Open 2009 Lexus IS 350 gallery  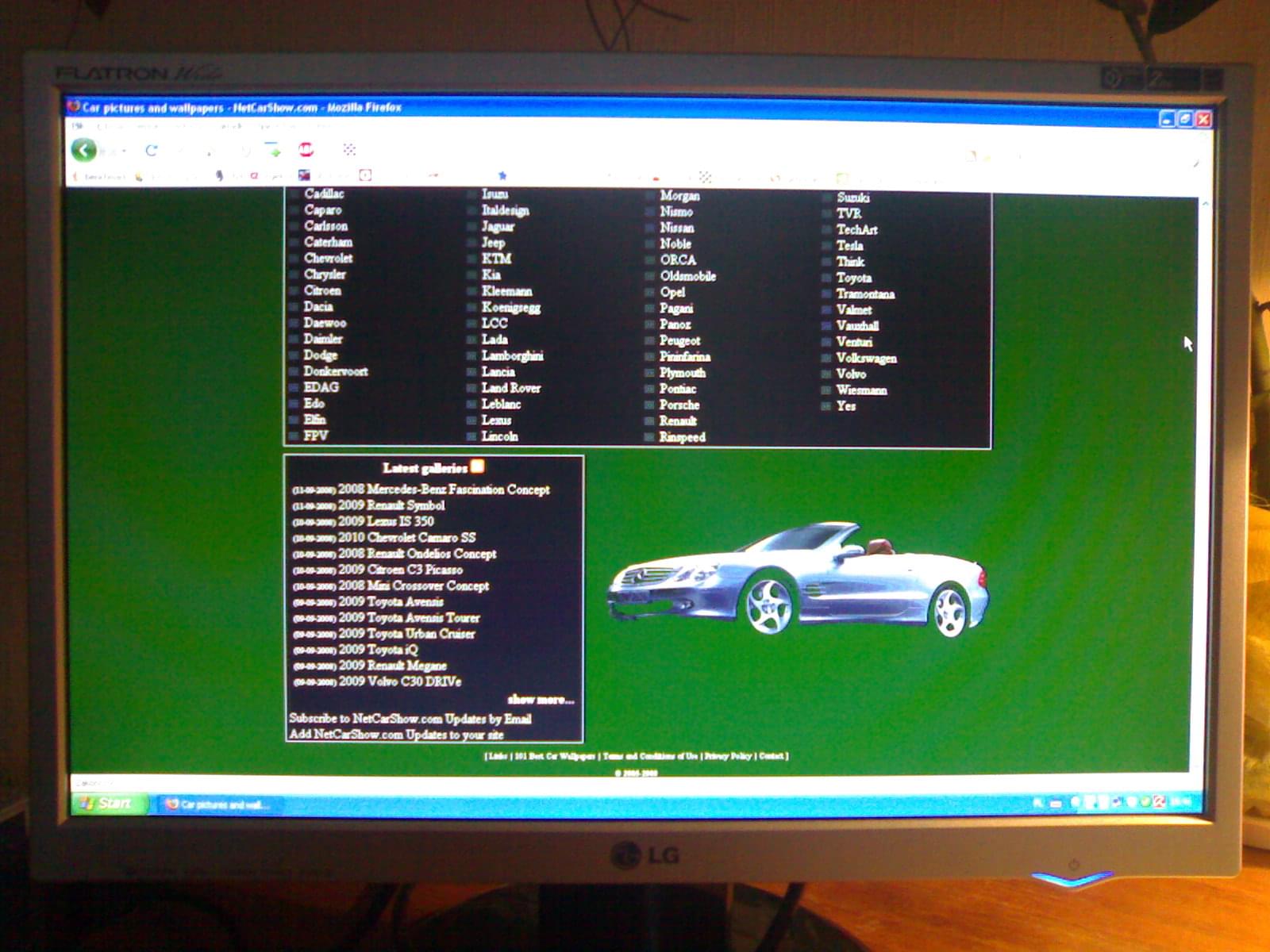pyautogui.click(x=386, y=521)
